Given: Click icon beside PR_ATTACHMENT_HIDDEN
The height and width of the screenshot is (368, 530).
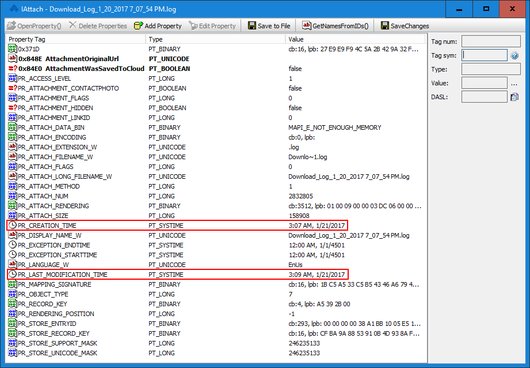Looking at the screenshot, I should (12, 108).
